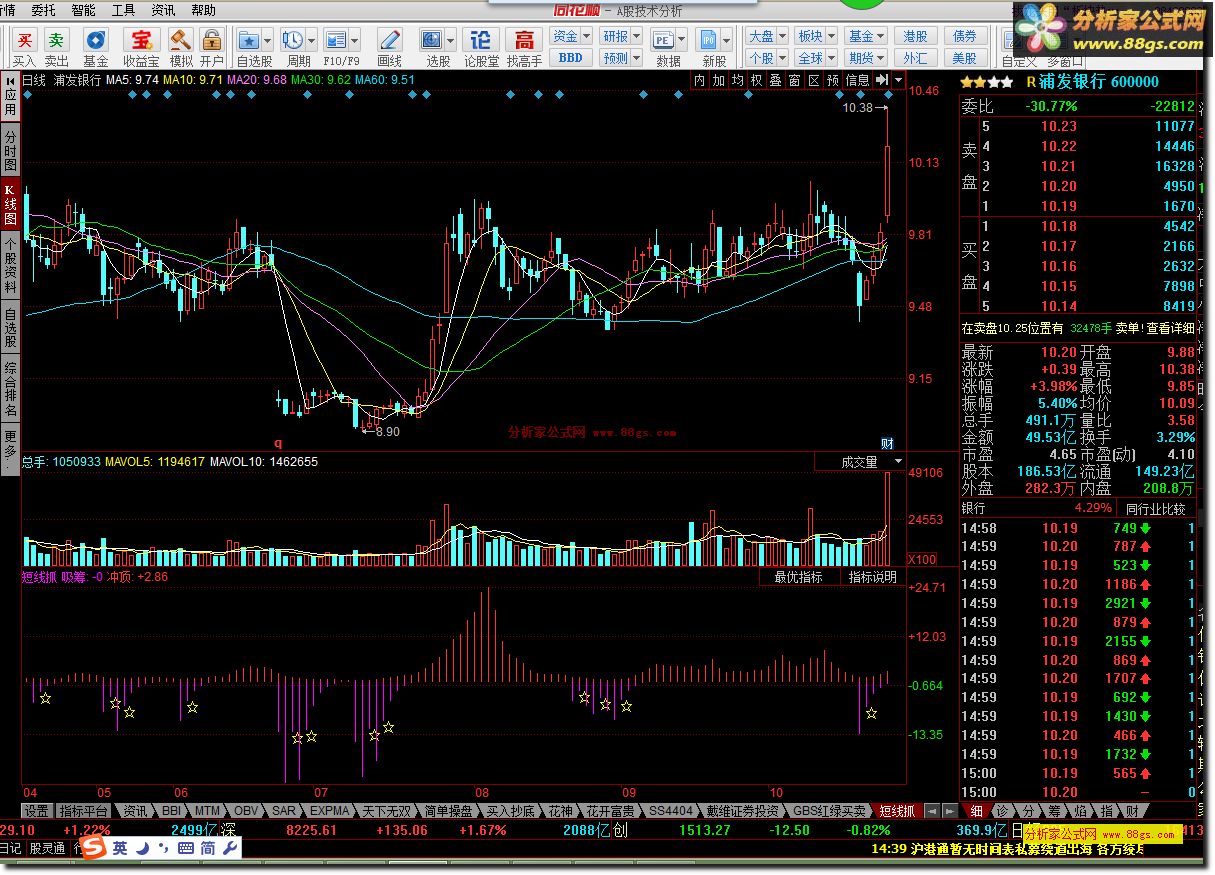Click the 找高手 icon
1215x875 pixels.
[x=524, y=41]
